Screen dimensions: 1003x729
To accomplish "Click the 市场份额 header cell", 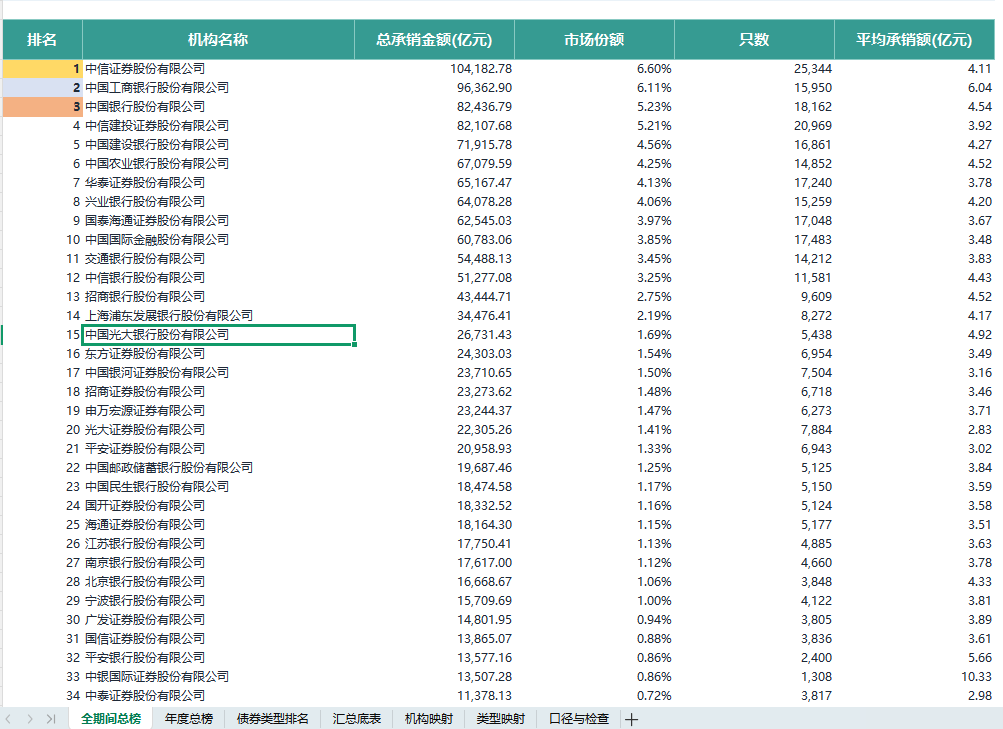I will pos(594,40).
